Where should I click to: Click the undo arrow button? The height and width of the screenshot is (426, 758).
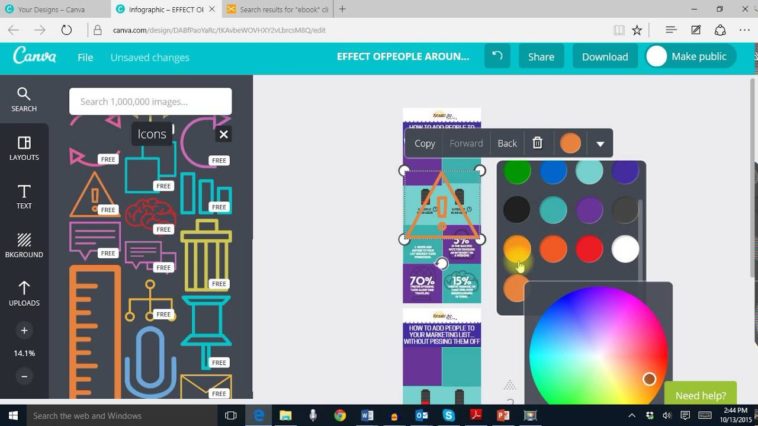click(x=497, y=56)
